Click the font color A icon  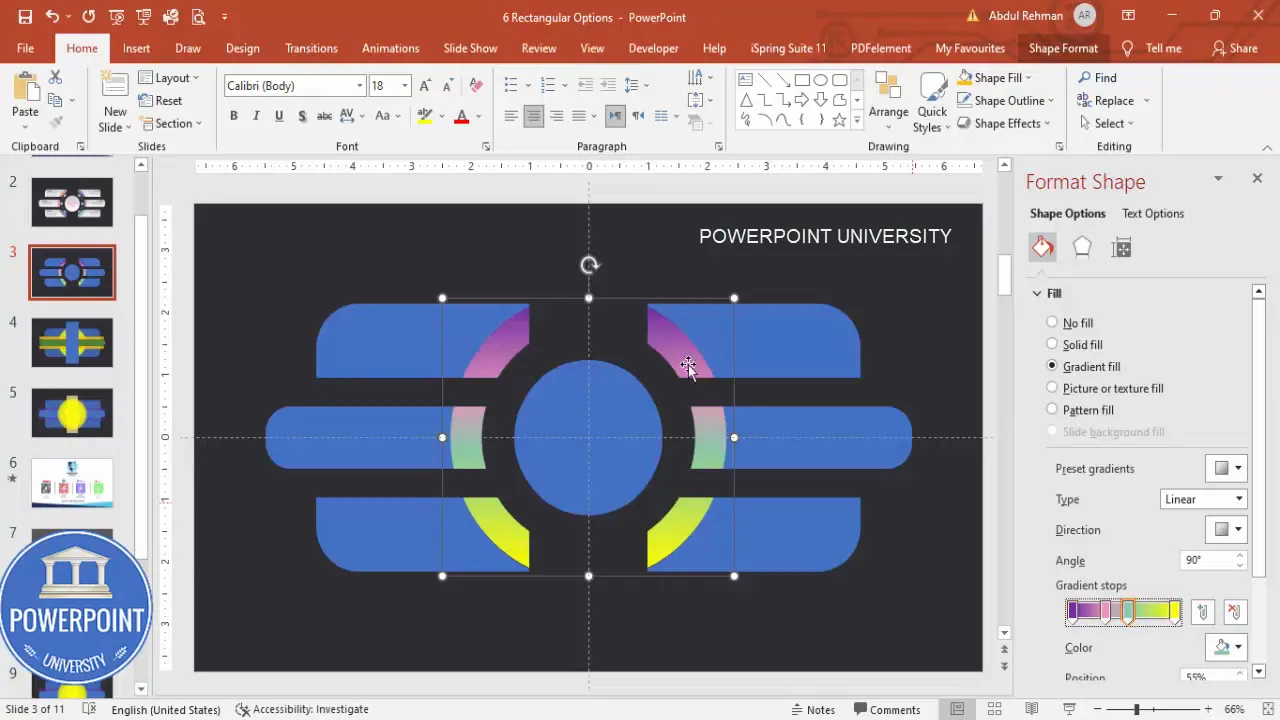point(461,116)
